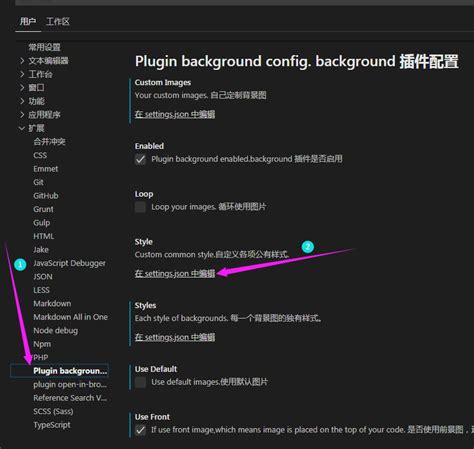Click the Use Front setting title

152,417
